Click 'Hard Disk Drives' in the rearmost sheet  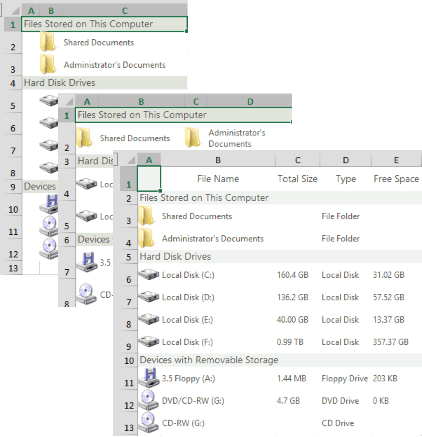click(60, 83)
